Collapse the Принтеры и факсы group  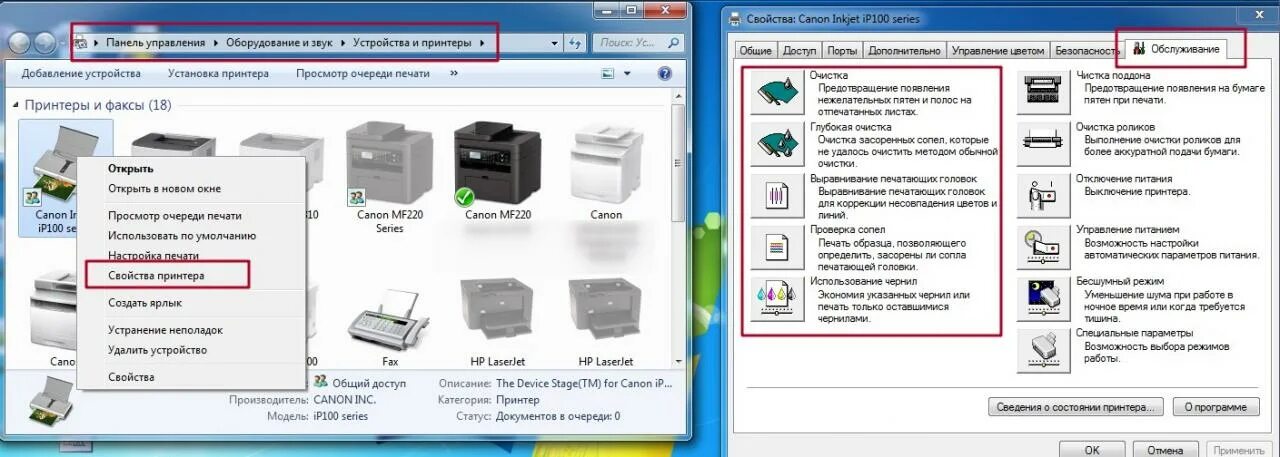pyautogui.click(x=17, y=105)
